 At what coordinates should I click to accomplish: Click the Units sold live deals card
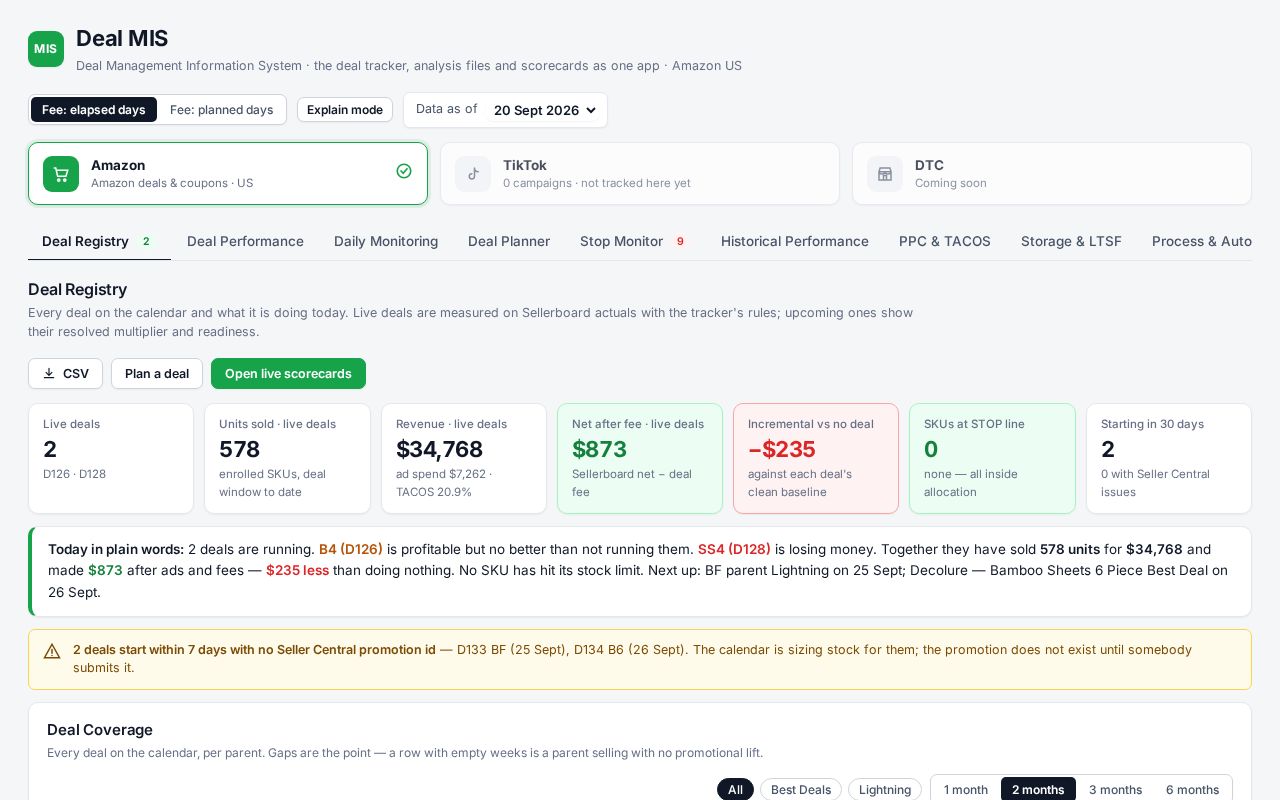(x=287, y=459)
